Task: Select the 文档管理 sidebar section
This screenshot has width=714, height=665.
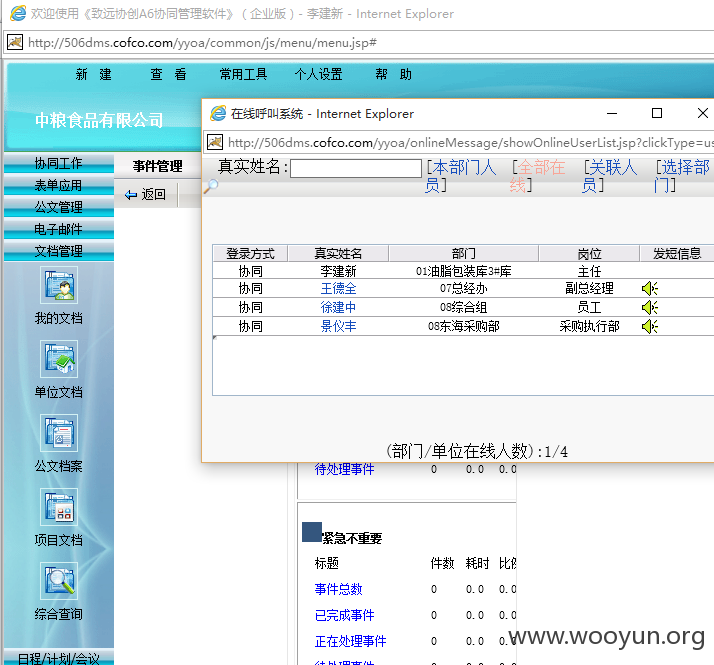Action: pos(59,251)
